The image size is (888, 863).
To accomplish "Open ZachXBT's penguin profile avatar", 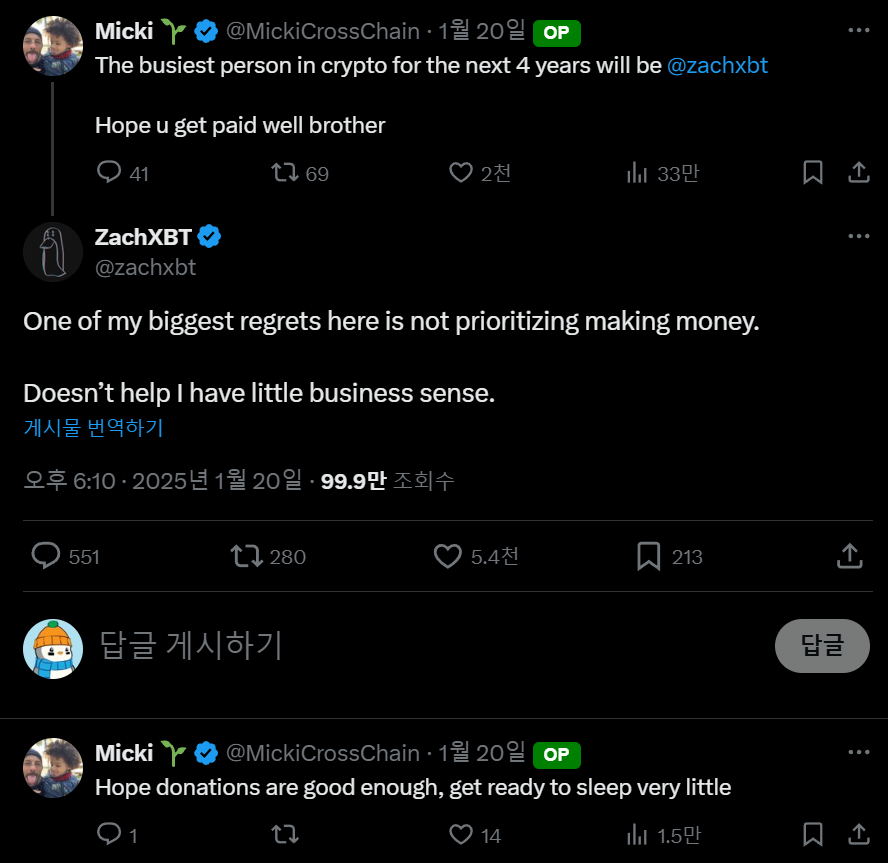I will (52, 251).
